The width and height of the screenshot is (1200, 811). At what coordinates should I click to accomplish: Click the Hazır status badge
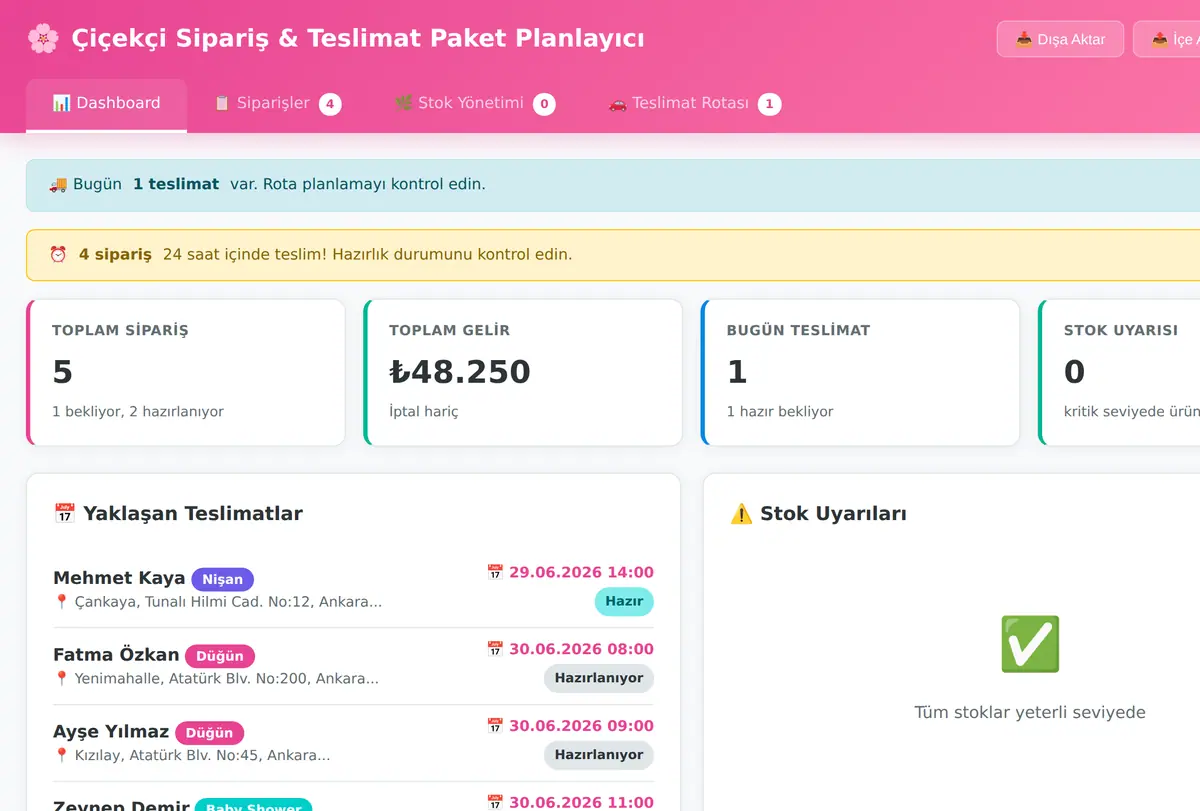click(x=624, y=601)
